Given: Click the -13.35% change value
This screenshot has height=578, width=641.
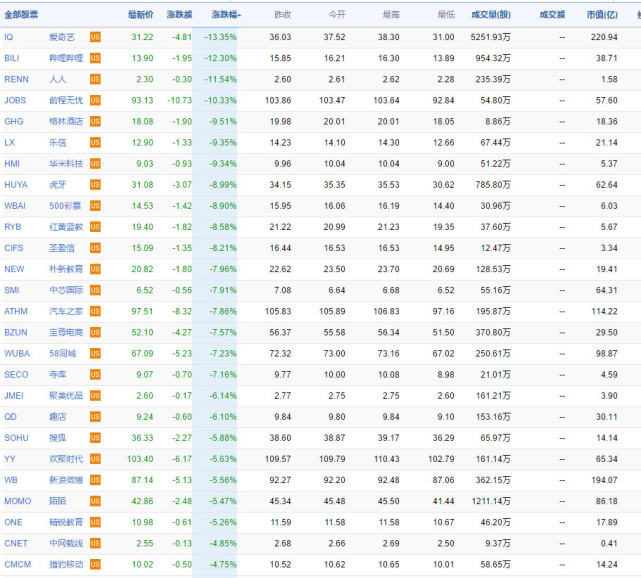Looking at the screenshot, I should (x=221, y=37).
